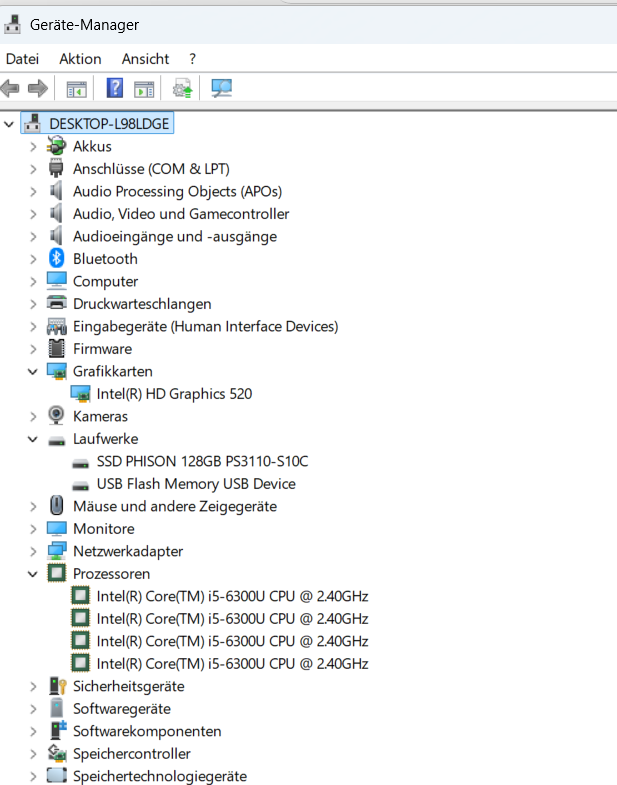617x785 pixels.
Task: Expand the Audioeingänge und -ausgänge arrow
Action: pos(33,236)
